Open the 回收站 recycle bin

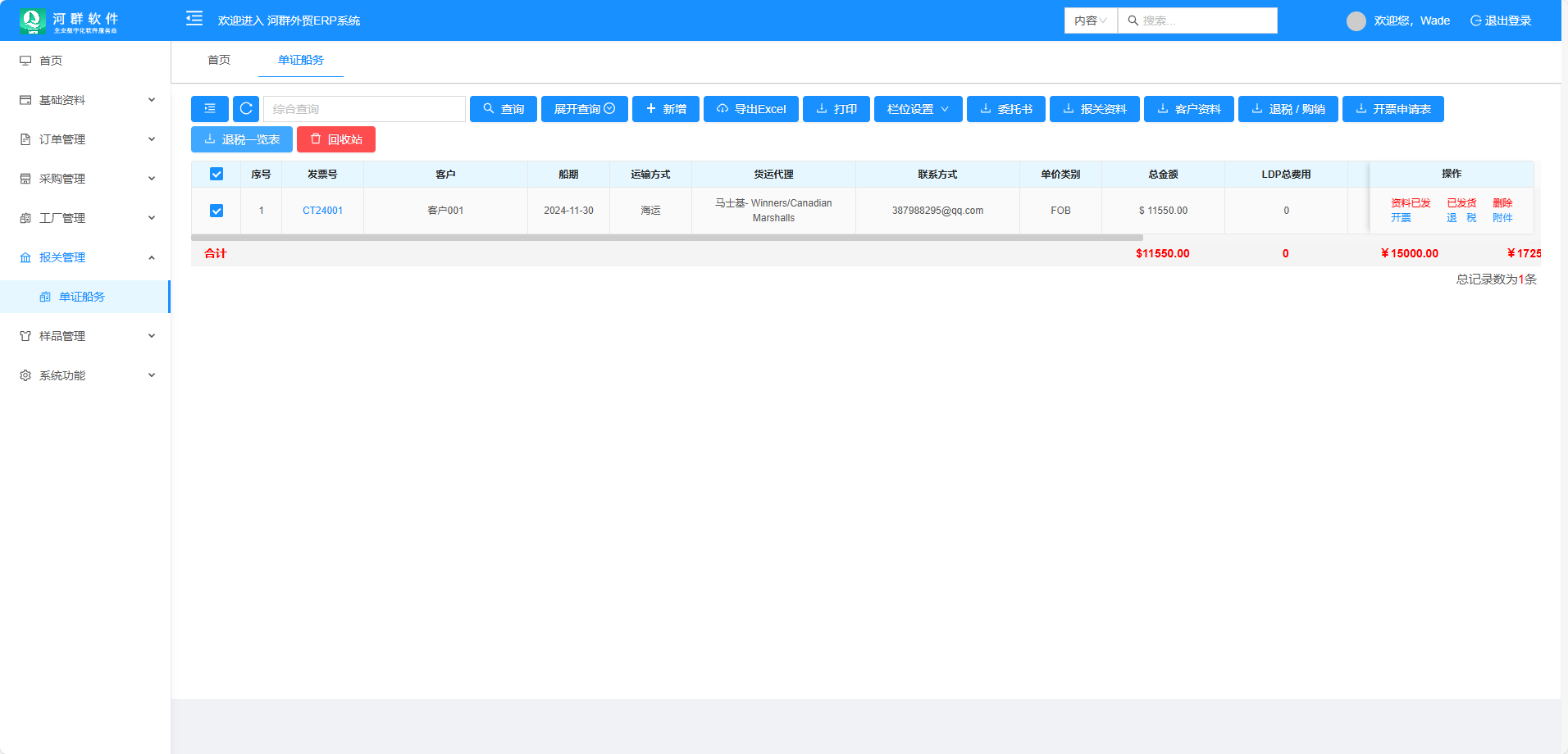tap(336, 139)
